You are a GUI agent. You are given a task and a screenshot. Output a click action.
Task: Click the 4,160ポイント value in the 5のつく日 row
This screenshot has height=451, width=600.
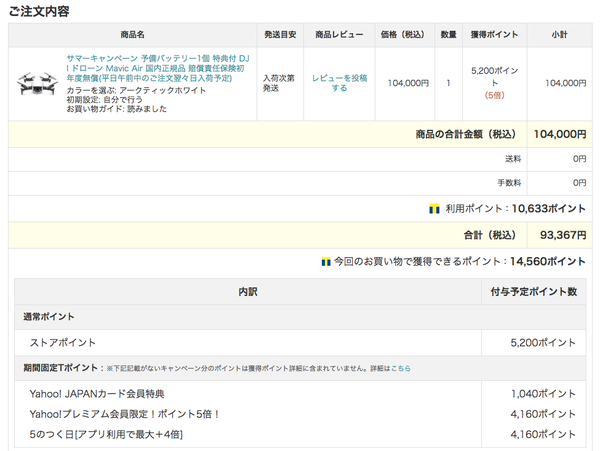coord(543,435)
